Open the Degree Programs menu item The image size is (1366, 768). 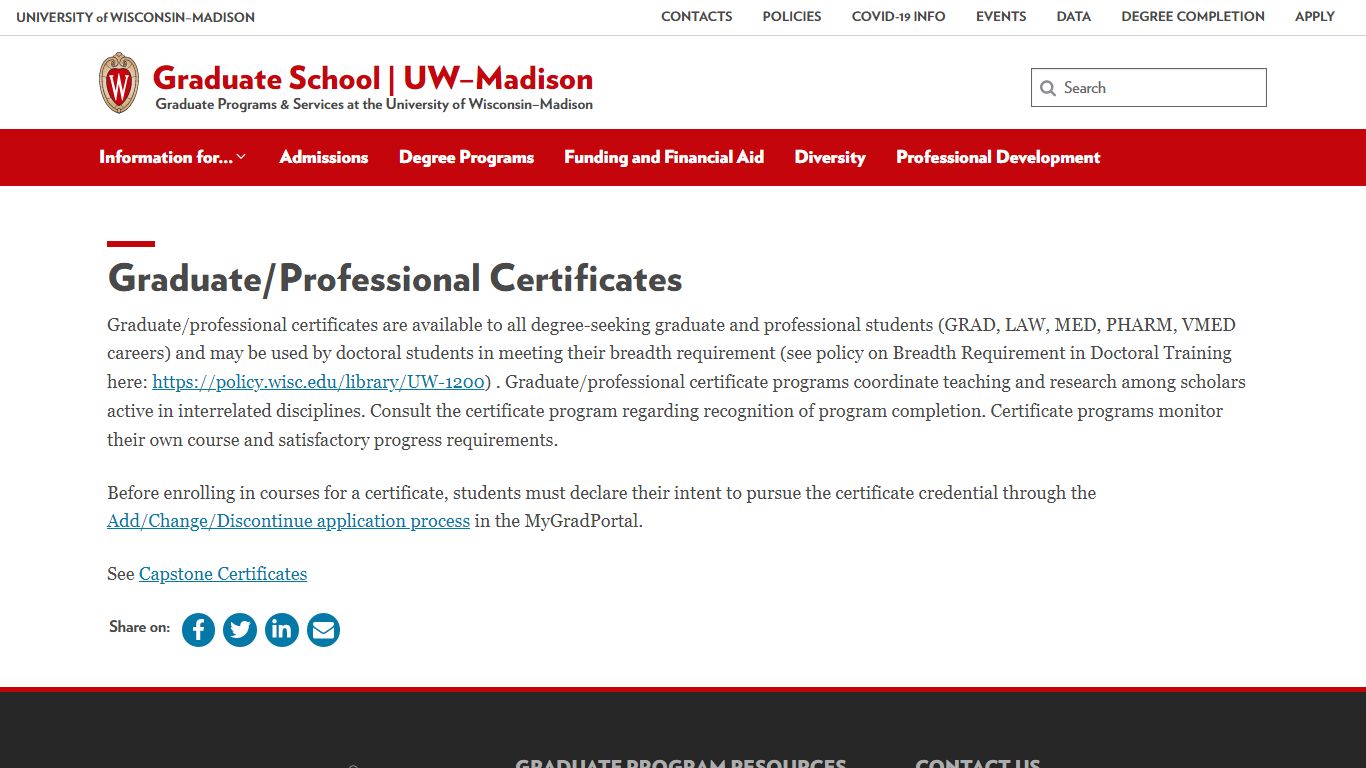[x=466, y=157]
